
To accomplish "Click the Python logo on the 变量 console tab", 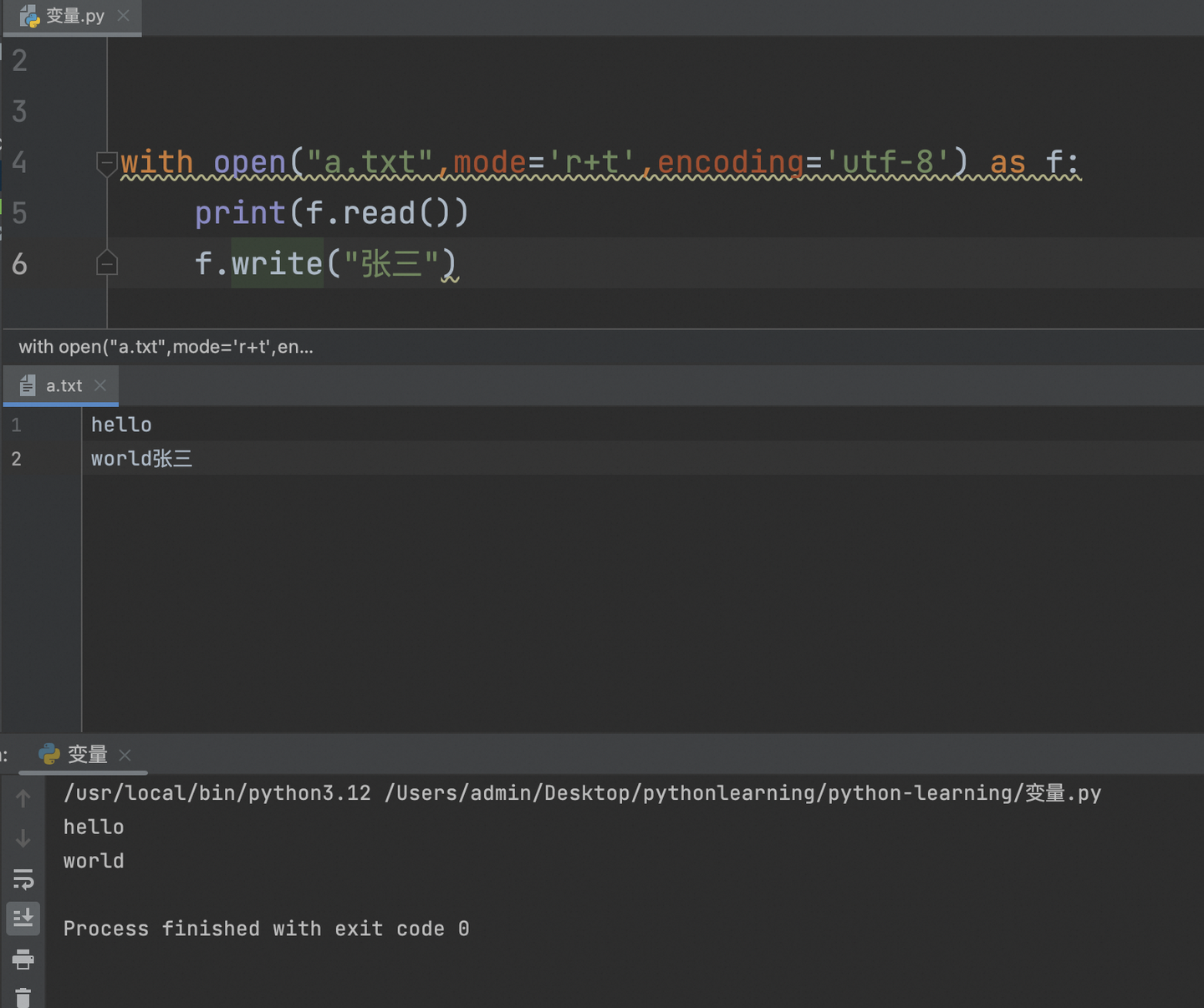I will 50,755.
